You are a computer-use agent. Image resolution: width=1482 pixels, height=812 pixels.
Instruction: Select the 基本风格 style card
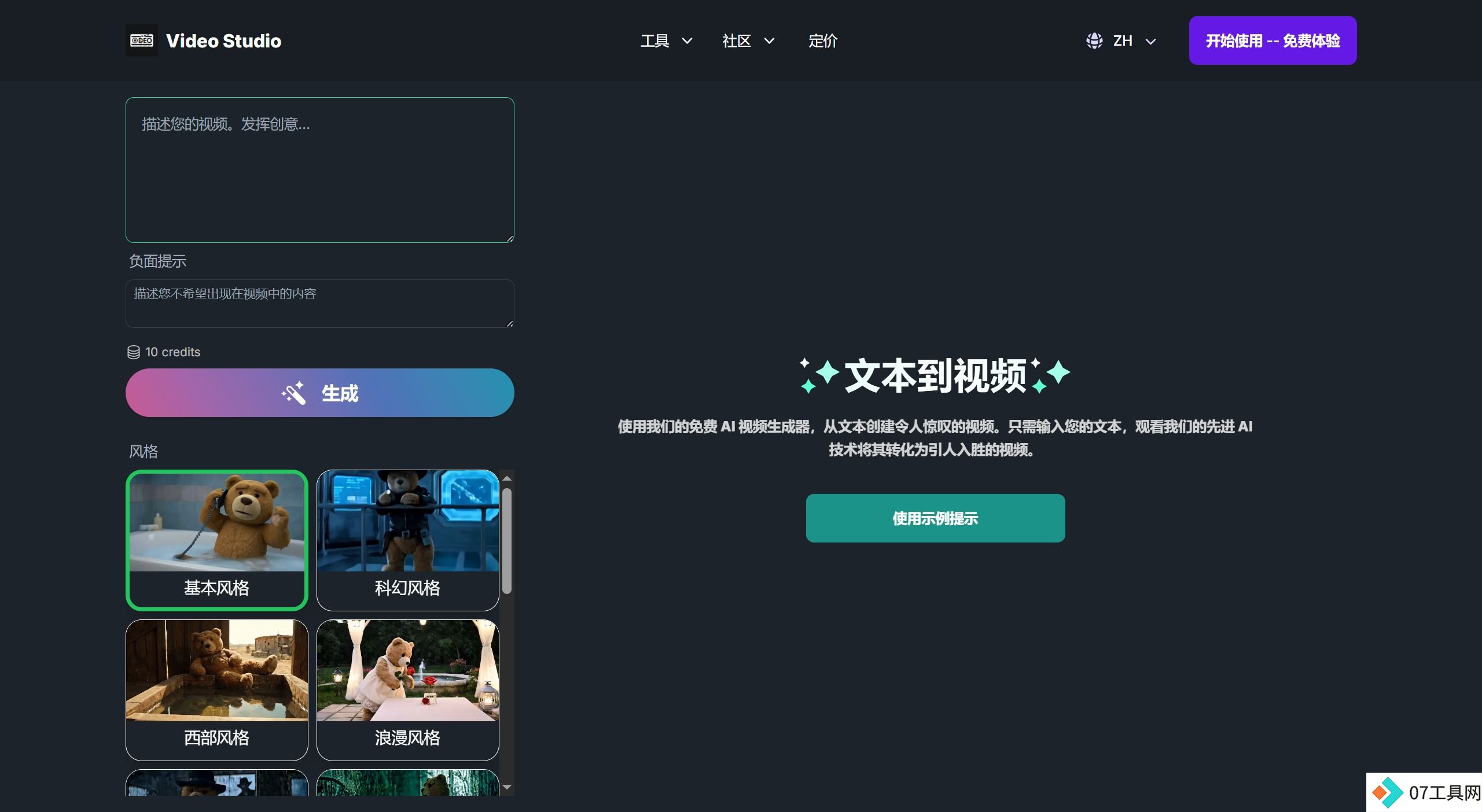click(217, 540)
